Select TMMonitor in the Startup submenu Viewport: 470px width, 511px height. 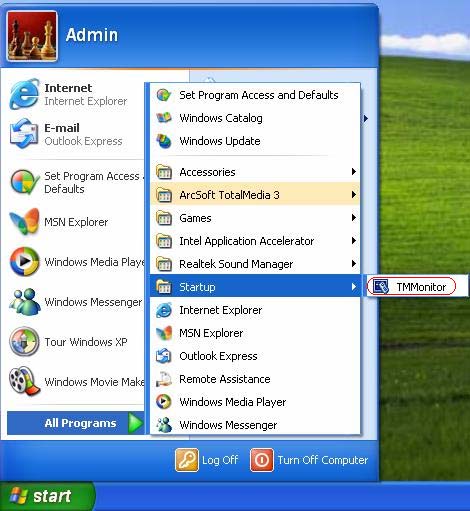[417, 287]
